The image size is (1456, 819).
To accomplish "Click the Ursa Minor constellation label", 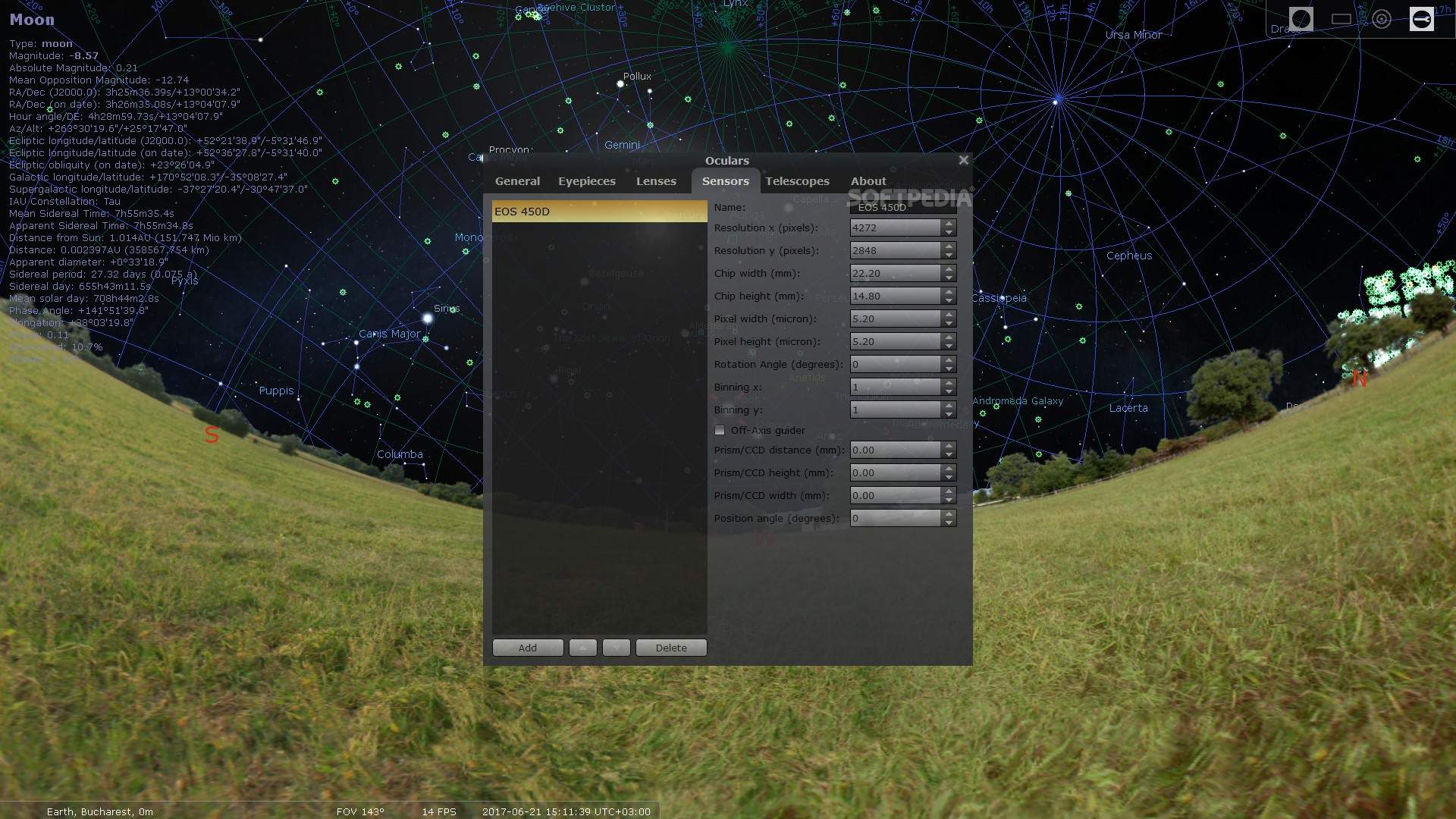I will [1134, 34].
